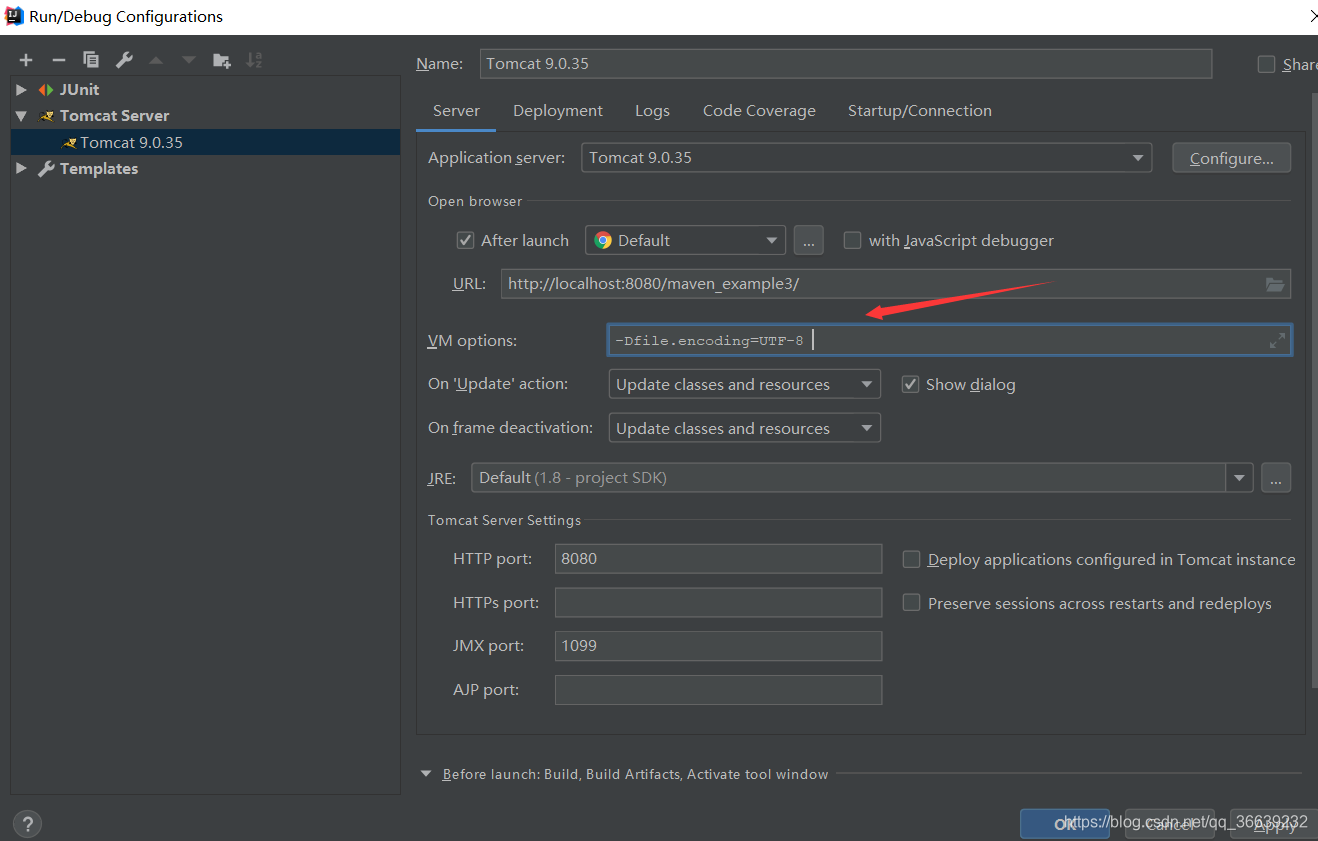Screen dimensions: 1318x841
Task: Browse URL with folder icon
Action: click(x=1274, y=284)
